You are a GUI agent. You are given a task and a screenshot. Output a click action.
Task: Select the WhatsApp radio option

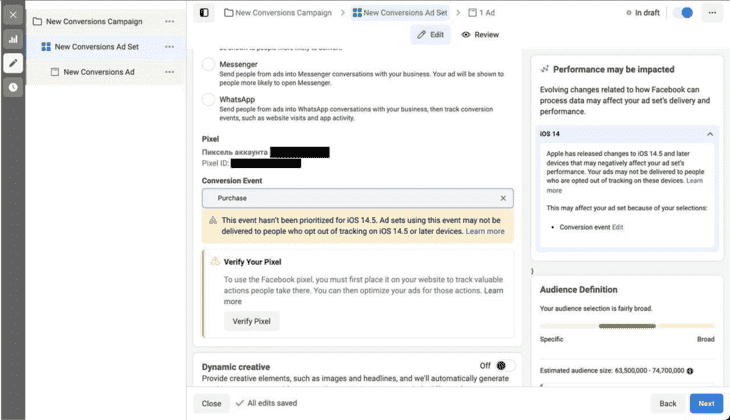[x=209, y=99]
